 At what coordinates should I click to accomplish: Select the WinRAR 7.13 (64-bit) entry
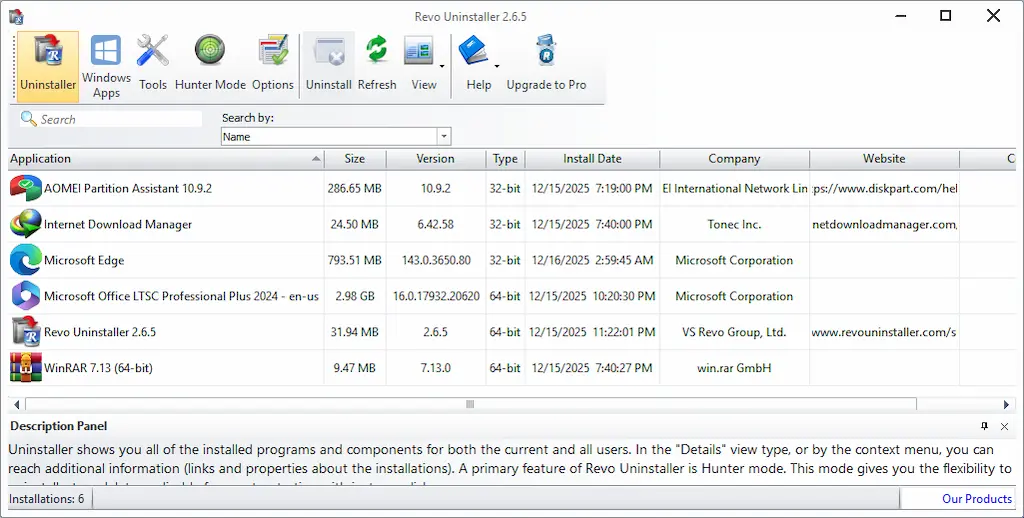[x=98, y=368]
